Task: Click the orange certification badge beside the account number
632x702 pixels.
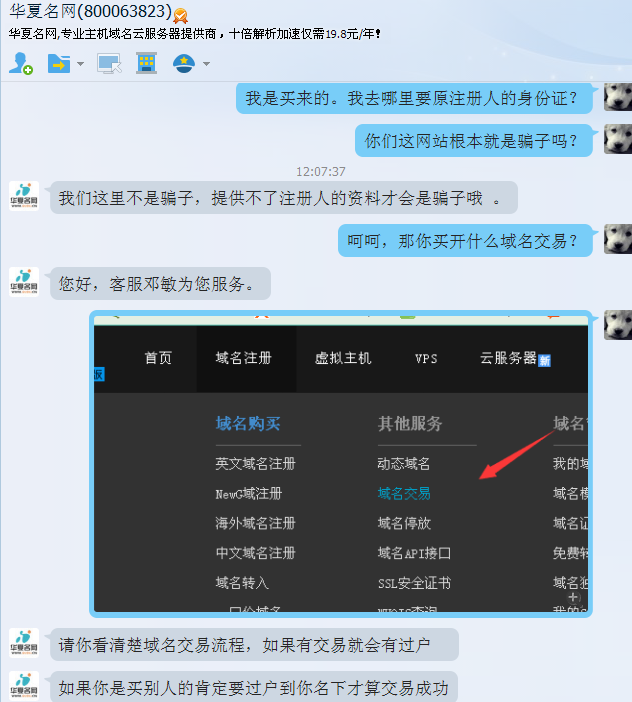Action: click(180, 15)
